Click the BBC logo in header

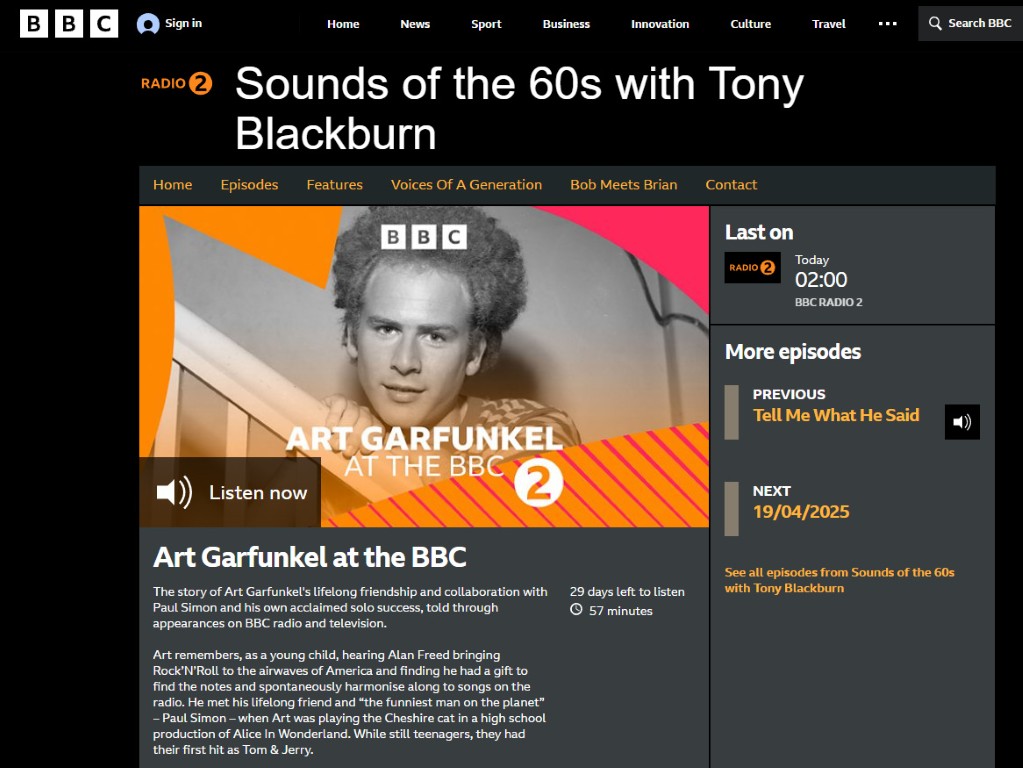[x=69, y=23]
